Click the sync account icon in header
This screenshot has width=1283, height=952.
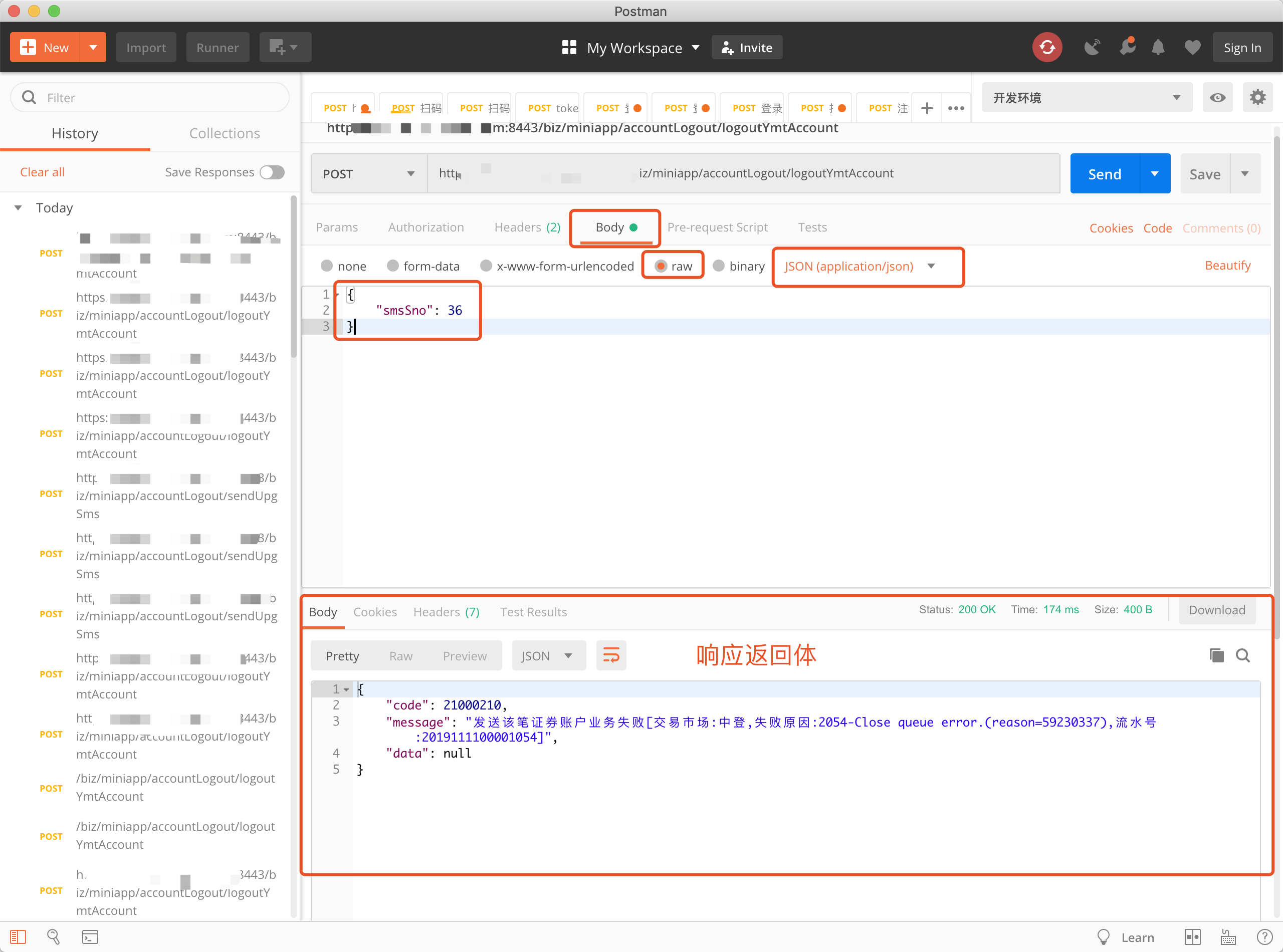click(1047, 47)
